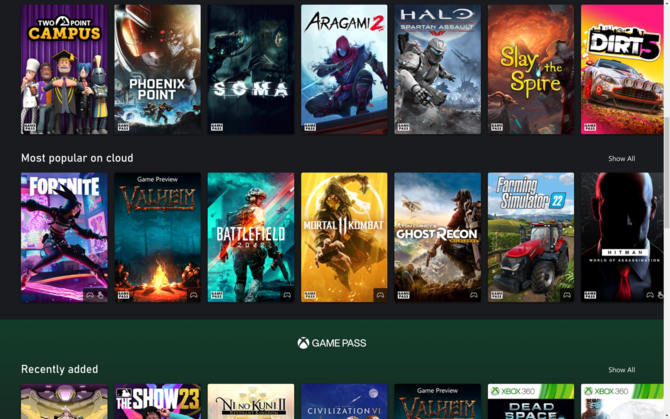
Task: Click the Game Pass badge on Dirt 5
Action: coord(590,127)
